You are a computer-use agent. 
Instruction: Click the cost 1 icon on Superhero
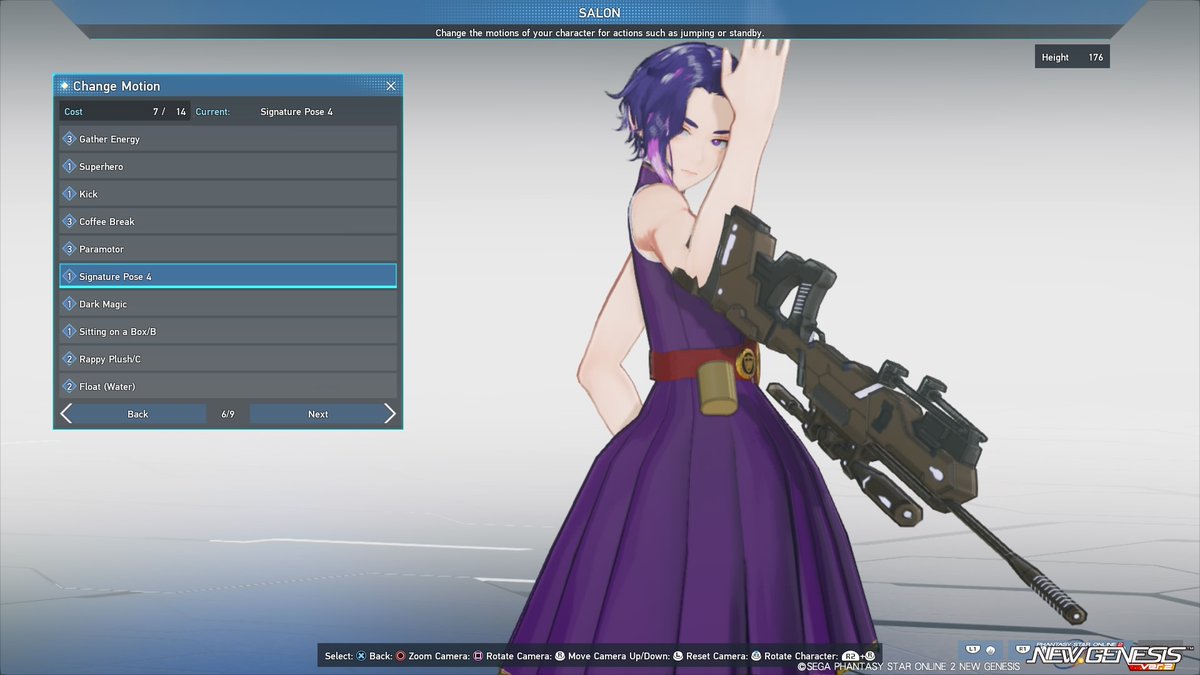[x=70, y=166]
